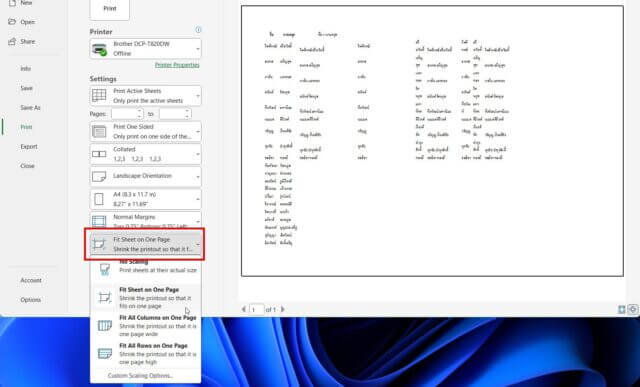Choose Fit All Rows on One Page
640x387 pixels.
(x=146, y=354)
